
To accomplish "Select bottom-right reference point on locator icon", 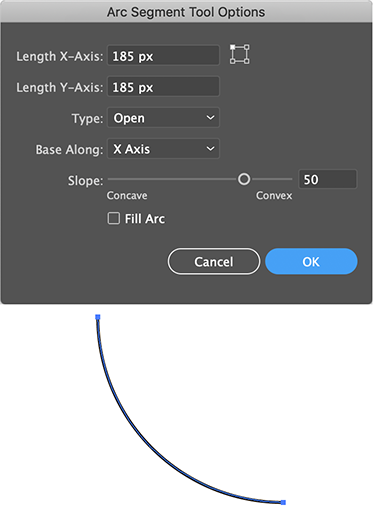I will point(247,61).
